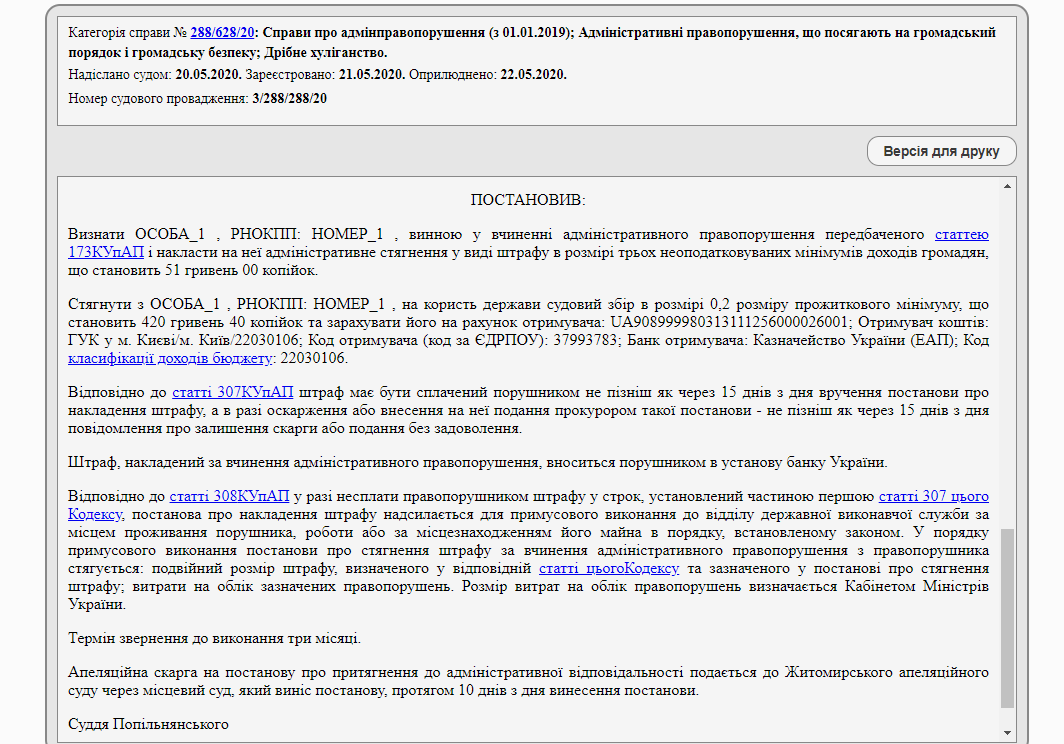The width and height of the screenshot is (1064, 744).
Task: Click the ЄДРПОУ code 37993783
Action: point(588,340)
